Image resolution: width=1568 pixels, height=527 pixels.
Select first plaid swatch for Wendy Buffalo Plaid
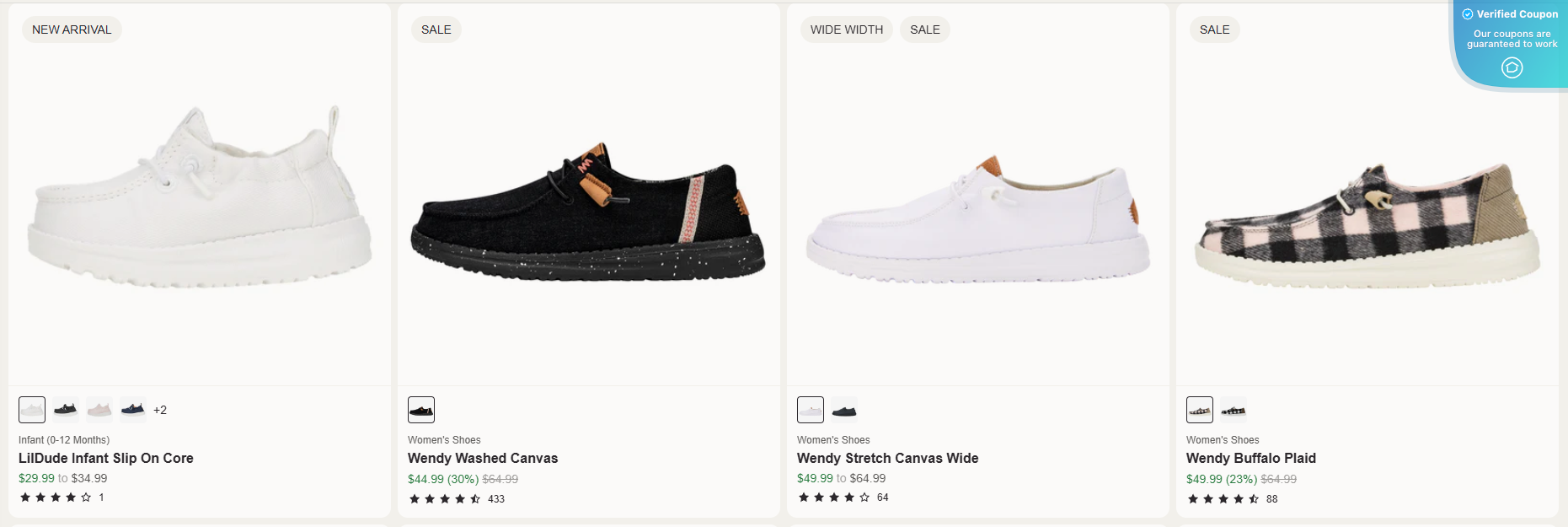click(1200, 410)
